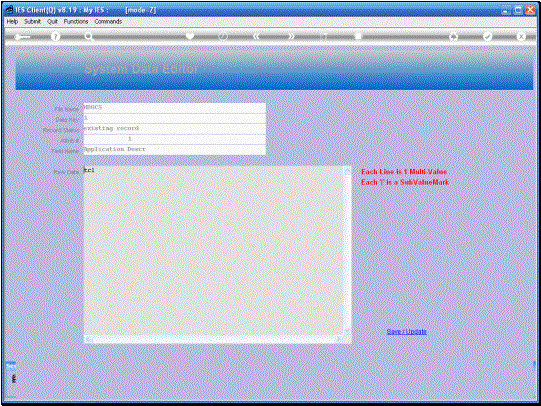Click the checkmark confirm icon
This screenshot has width=541, height=406.
click(487, 36)
